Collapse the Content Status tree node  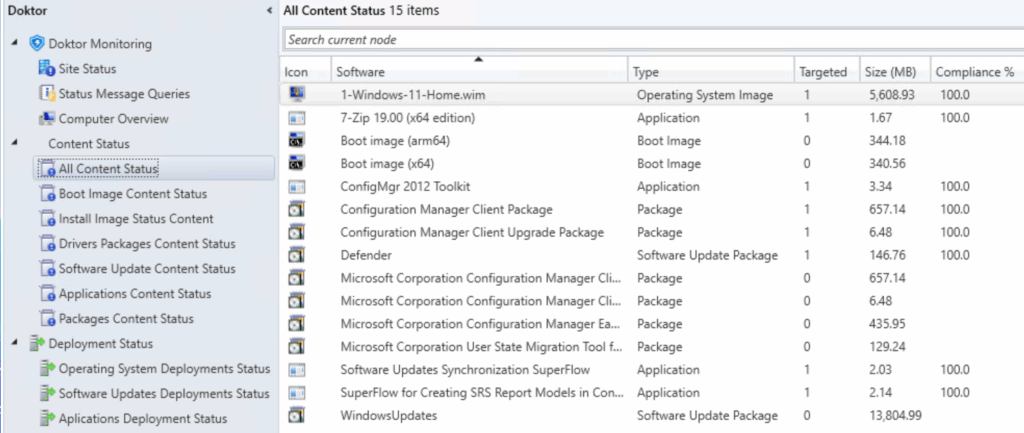tap(14, 144)
